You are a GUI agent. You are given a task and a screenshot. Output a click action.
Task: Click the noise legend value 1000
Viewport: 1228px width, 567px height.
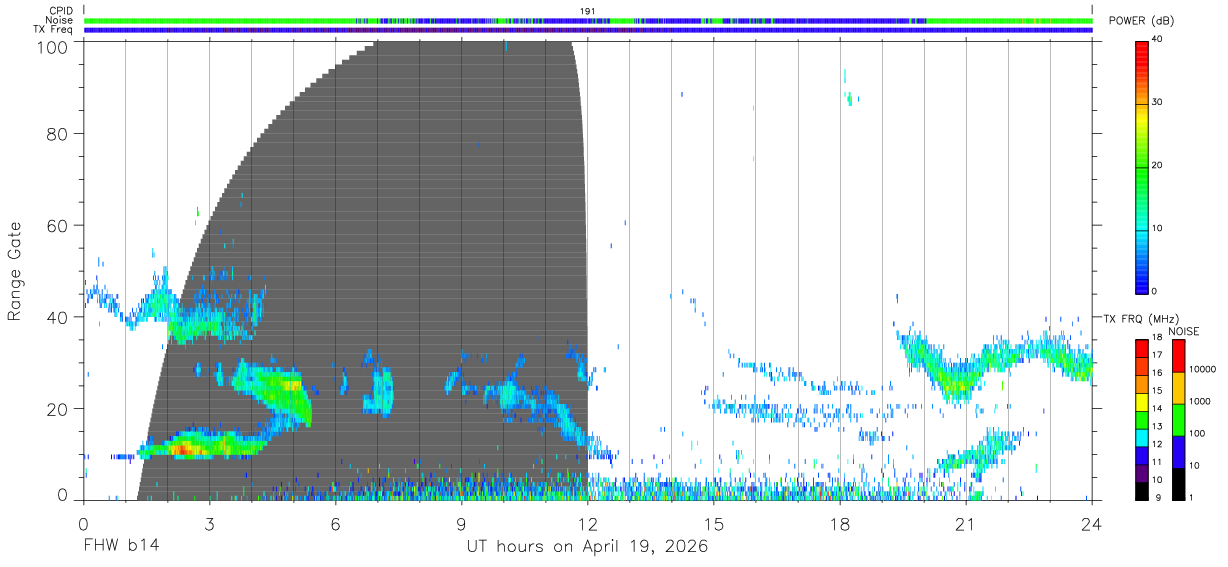[1200, 401]
